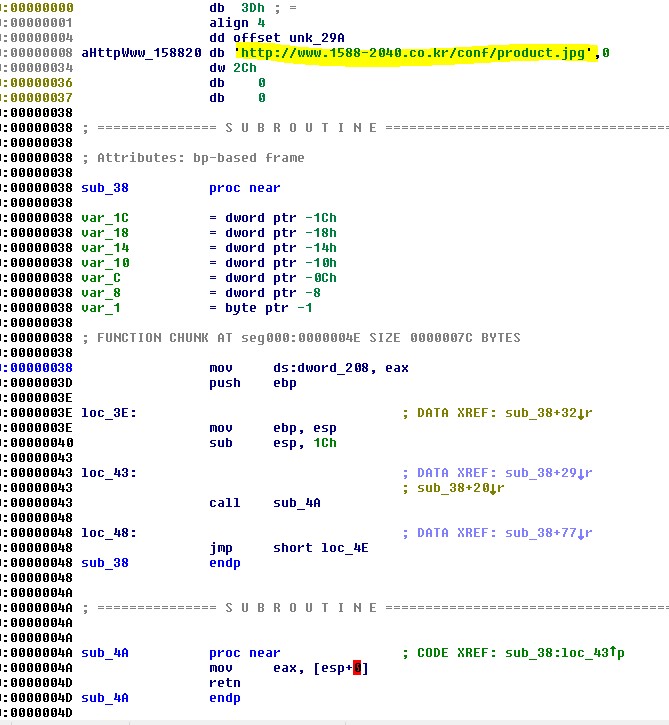669x725 pixels.
Task: Click 'sub_4A' on the 'proc near' line
Action: pos(105,653)
